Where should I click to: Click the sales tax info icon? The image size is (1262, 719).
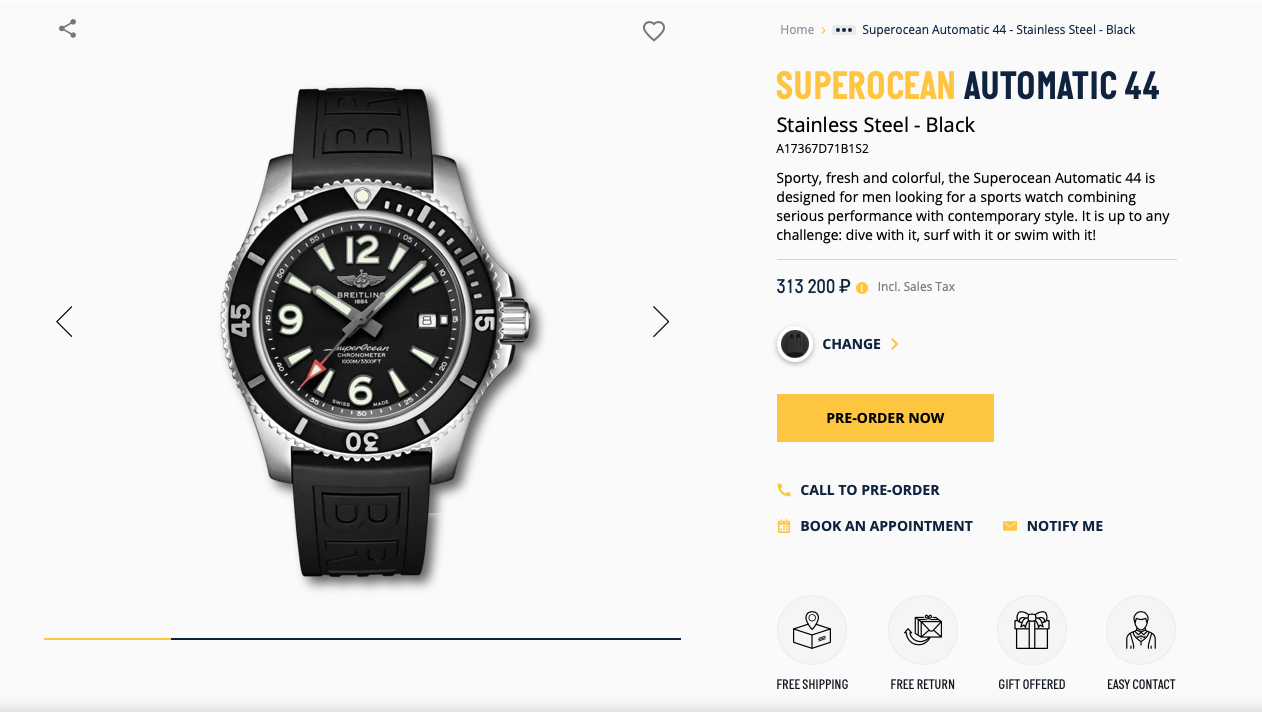pyautogui.click(x=862, y=287)
